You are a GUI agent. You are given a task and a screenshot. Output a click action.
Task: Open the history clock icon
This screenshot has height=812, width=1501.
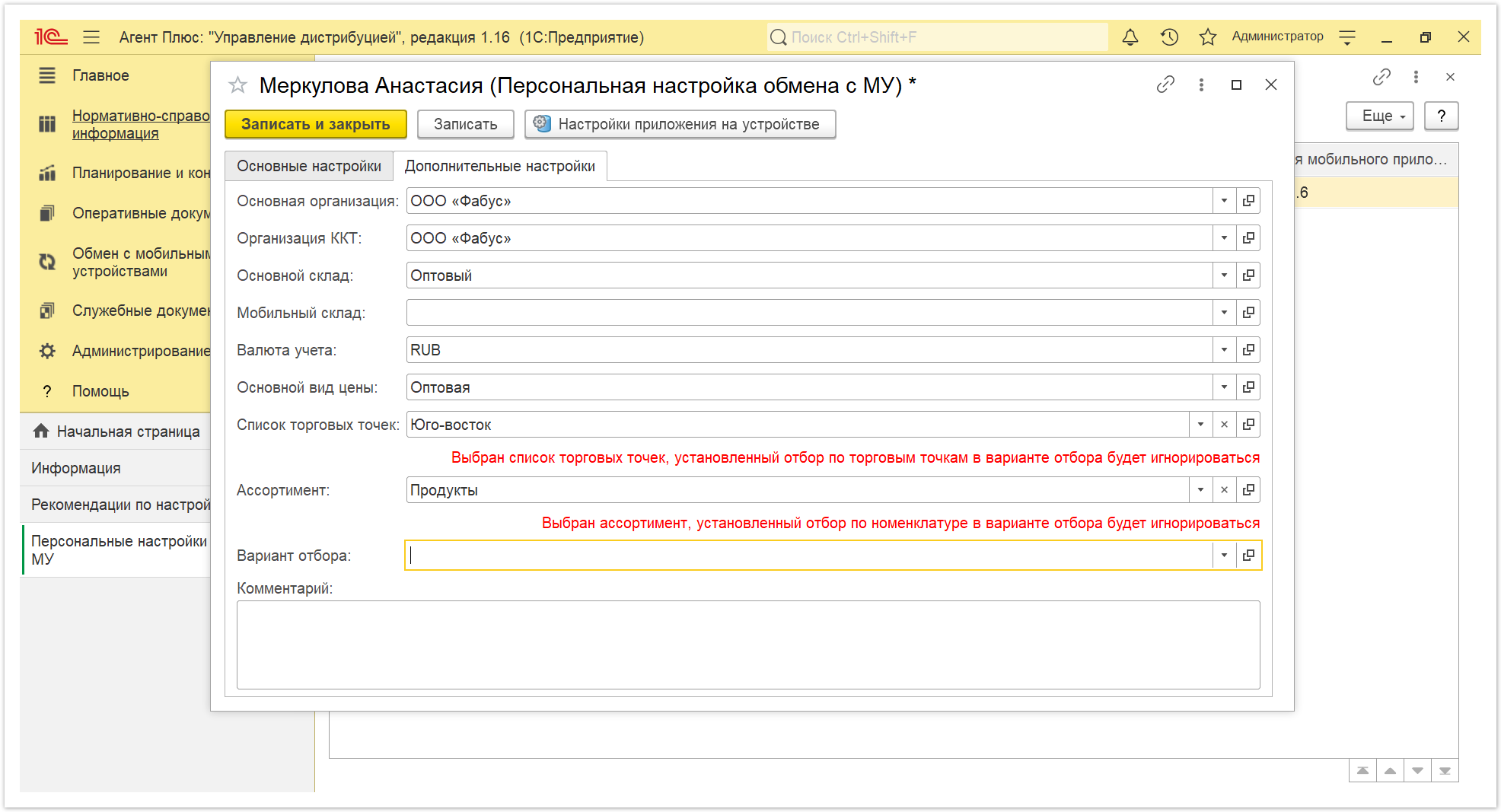pyautogui.click(x=1169, y=37)
